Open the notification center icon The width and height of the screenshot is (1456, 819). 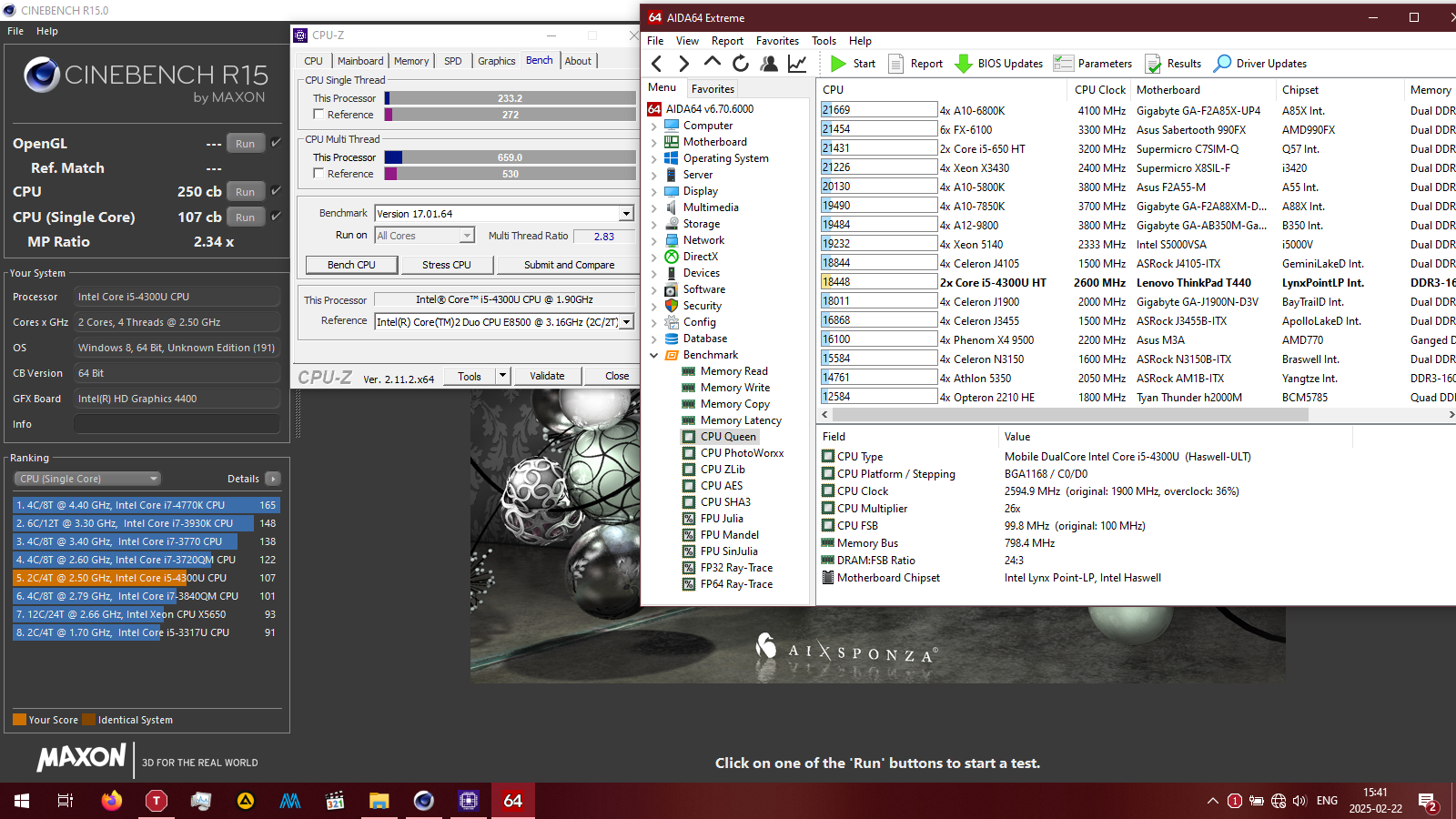click(x=1428, y=802)
